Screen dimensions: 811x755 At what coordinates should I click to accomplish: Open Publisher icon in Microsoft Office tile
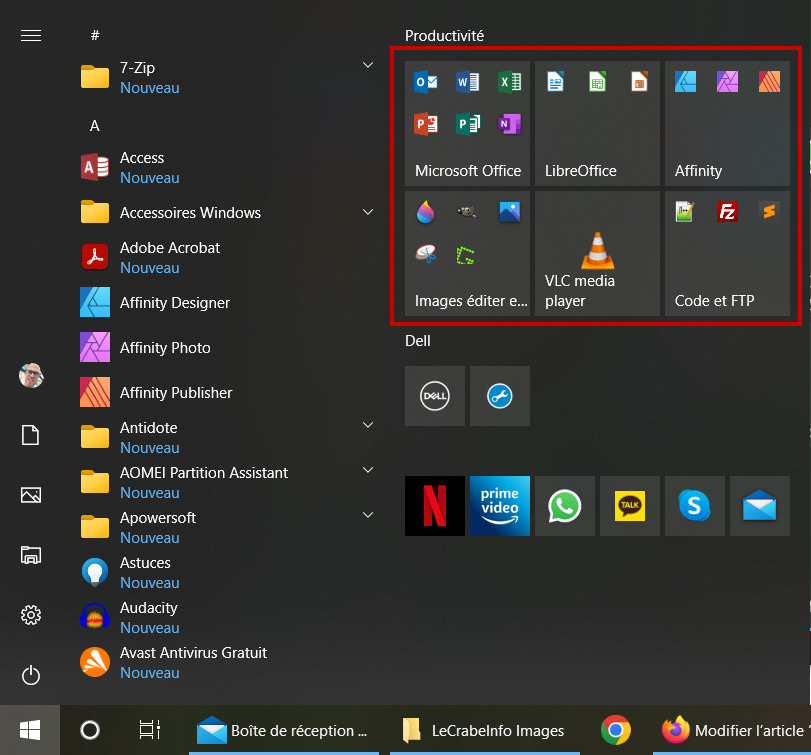[468, 124]
